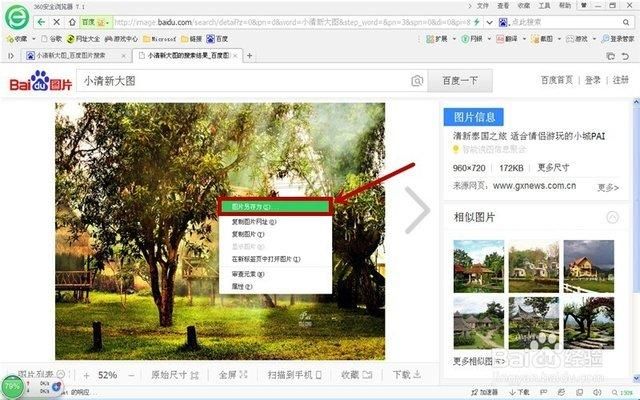Collapse the 相似图片 similar images panel

coord(611,217)
